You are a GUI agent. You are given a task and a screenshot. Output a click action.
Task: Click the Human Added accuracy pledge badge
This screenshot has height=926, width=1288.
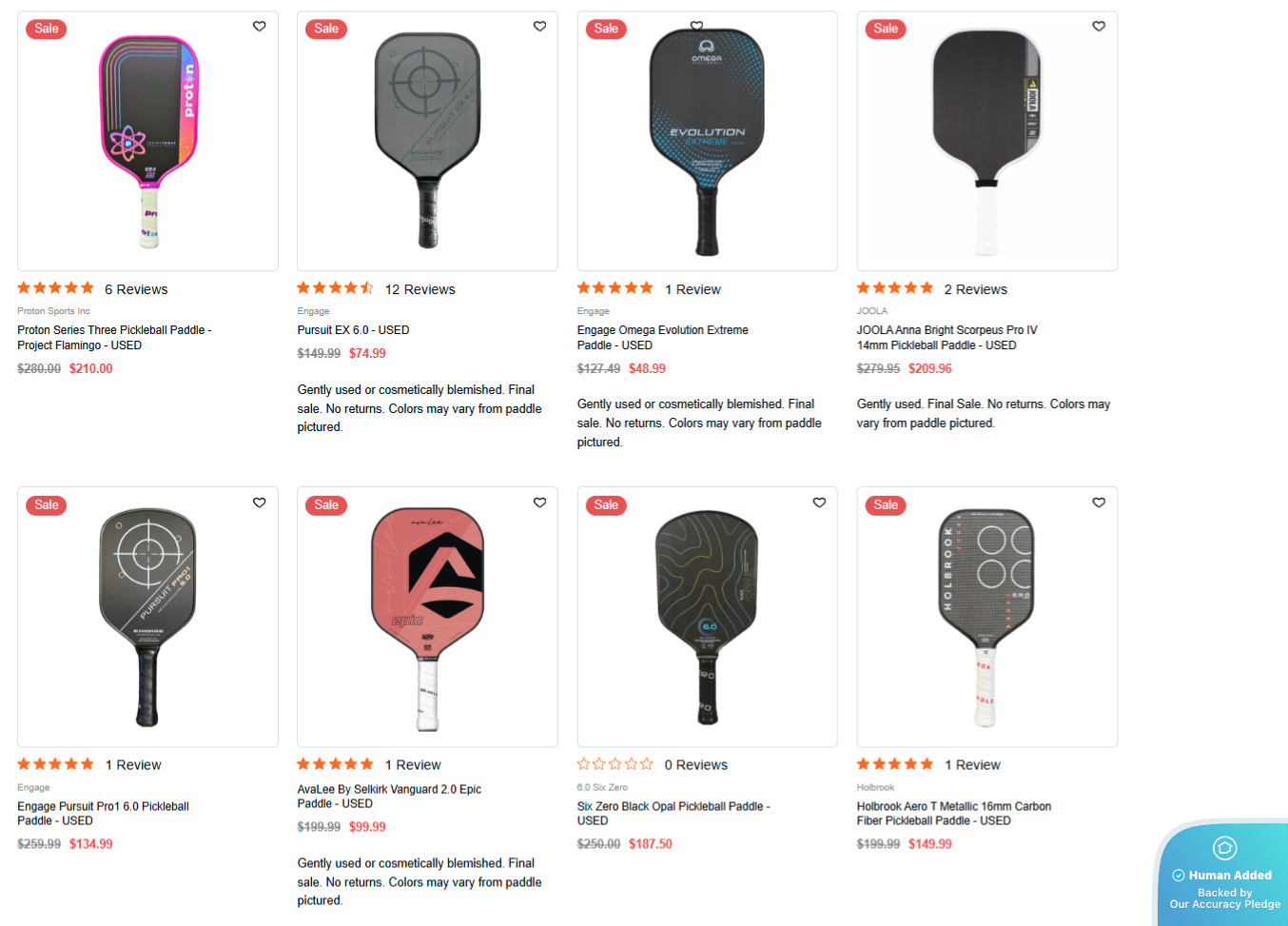(x=1224, y=876)
